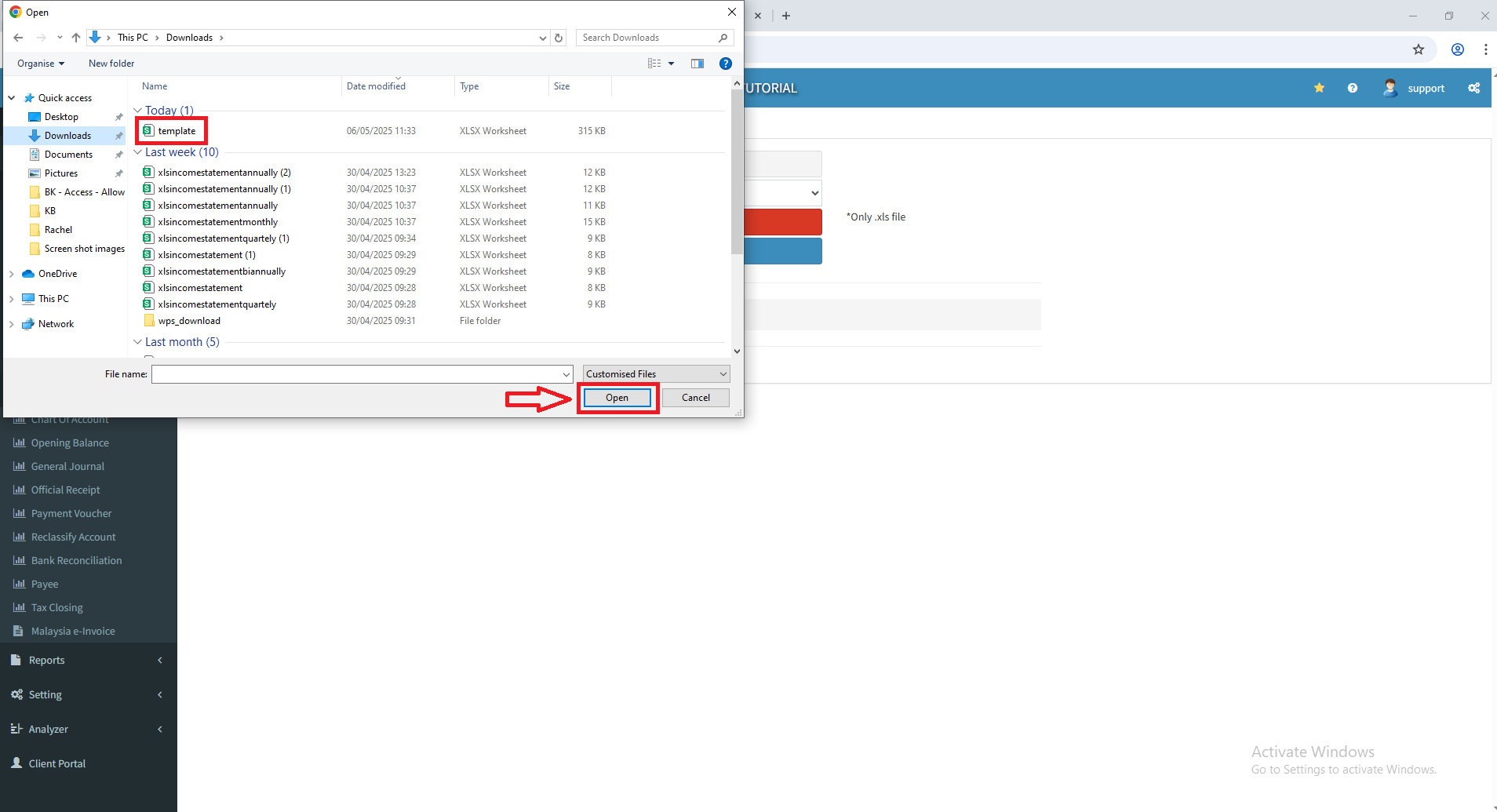This screenshot has width=1497, height=812.
Task: Open the settings gears icon in header
Action: [x=1474, y=88]
